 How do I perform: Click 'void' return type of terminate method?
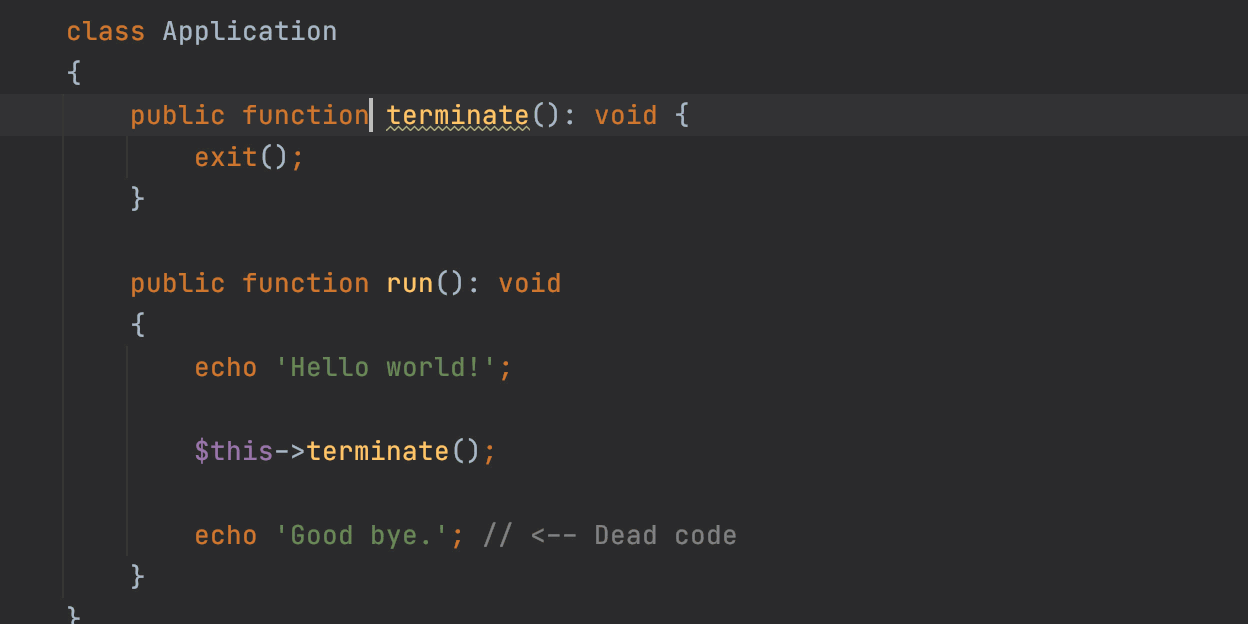[x=625, y=116]
